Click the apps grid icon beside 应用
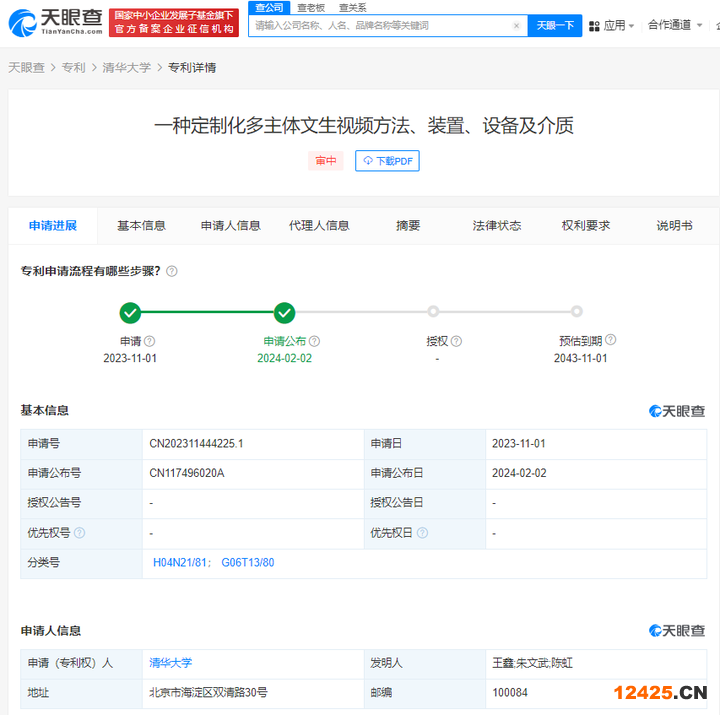Viewport: 720px width, 715px height. pyautogui.click(x=595, y=25)
